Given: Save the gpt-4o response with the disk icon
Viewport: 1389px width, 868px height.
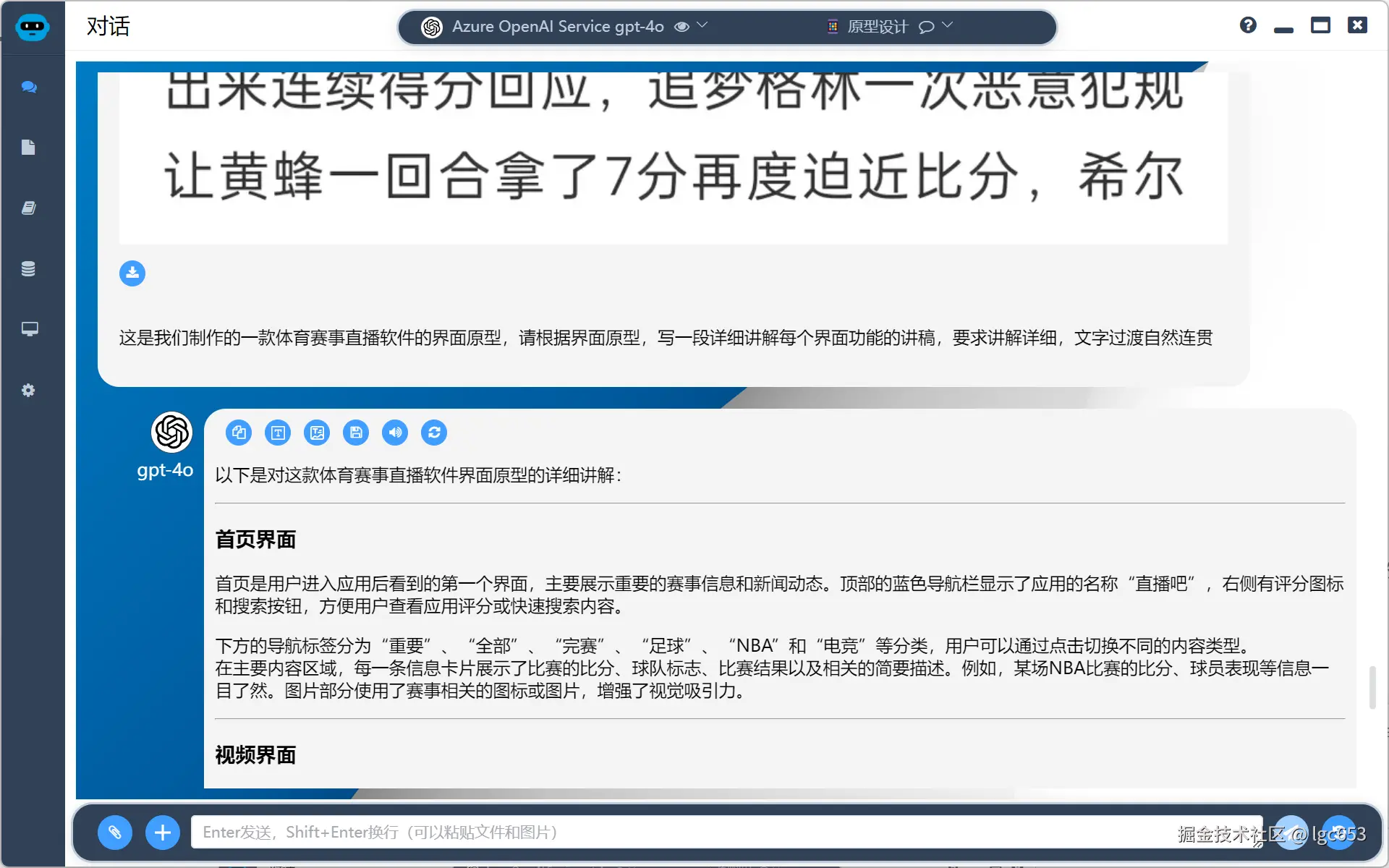Looking at the screenshot, I should tap(356, 433).
